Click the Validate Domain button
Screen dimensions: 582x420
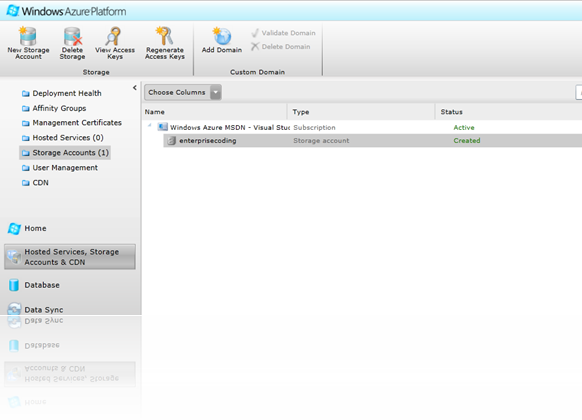[284, 33]
